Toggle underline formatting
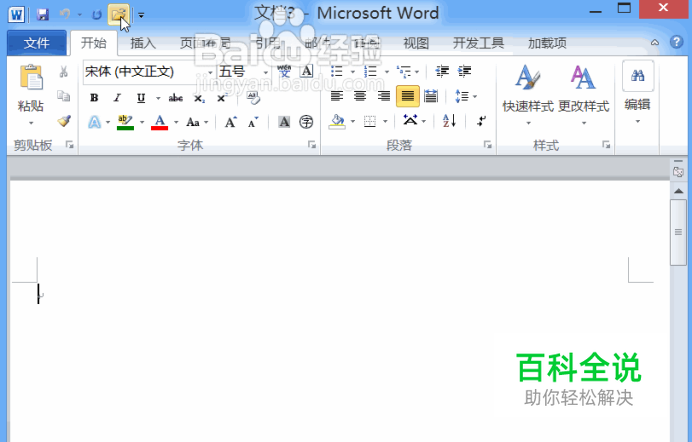Image resolution: width=692 pixels, height=442 pixels. (141, 97)
